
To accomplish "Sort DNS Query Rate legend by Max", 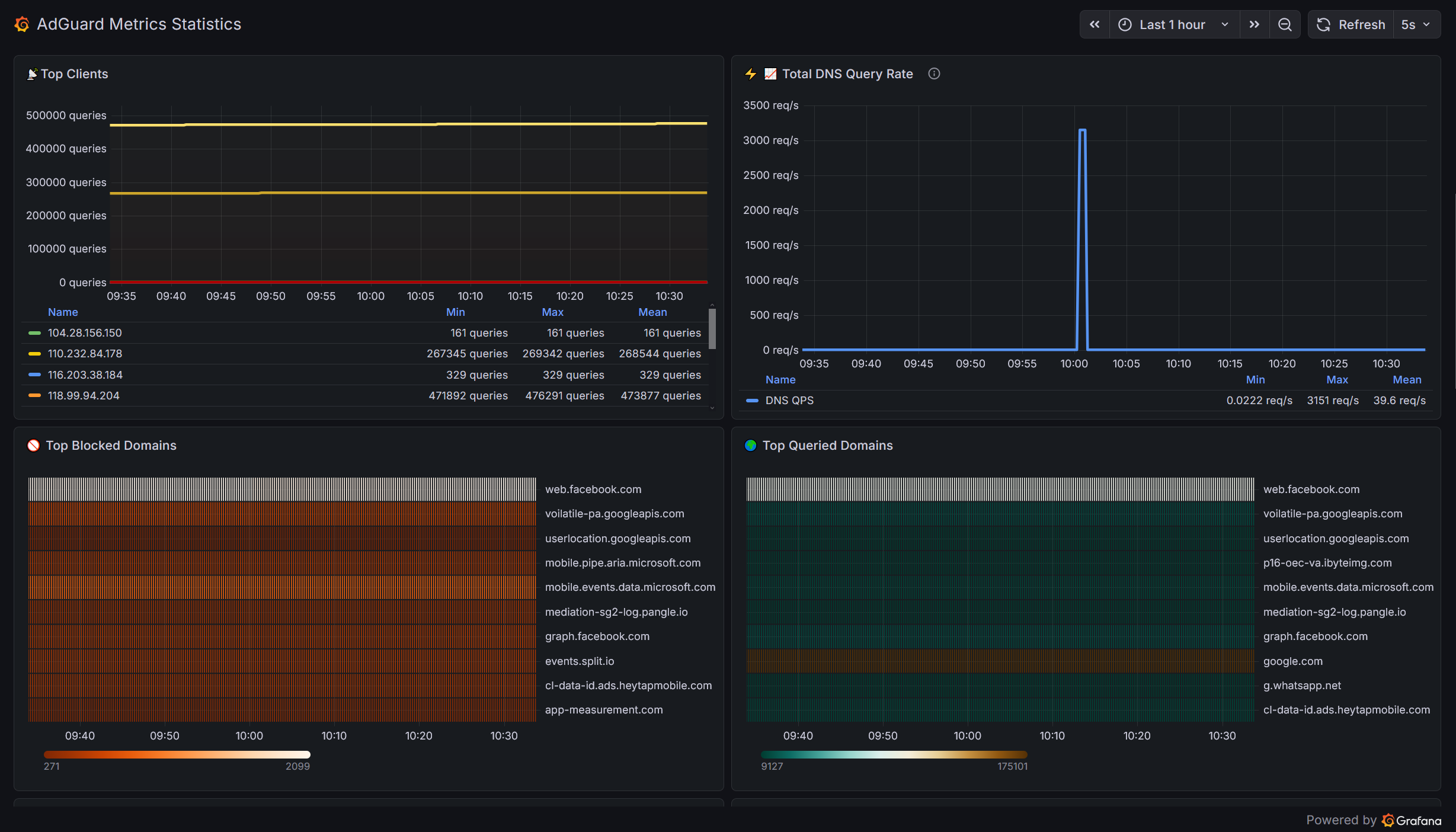I will pos(1337,379).
